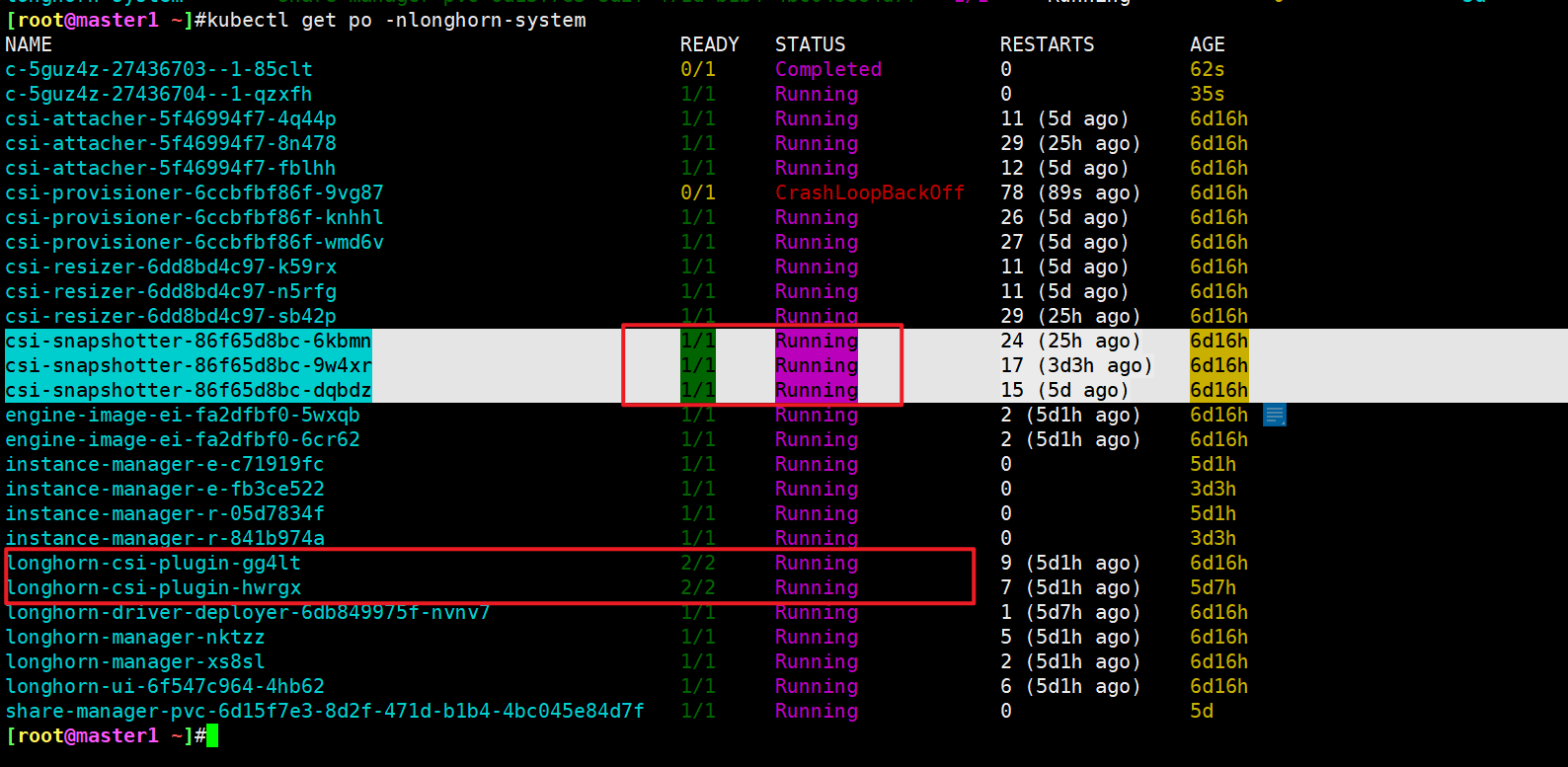Click restart count 17 (3d3h ago)
Viewport: 1568px width, 767px height.
(x=1076, y=365)
